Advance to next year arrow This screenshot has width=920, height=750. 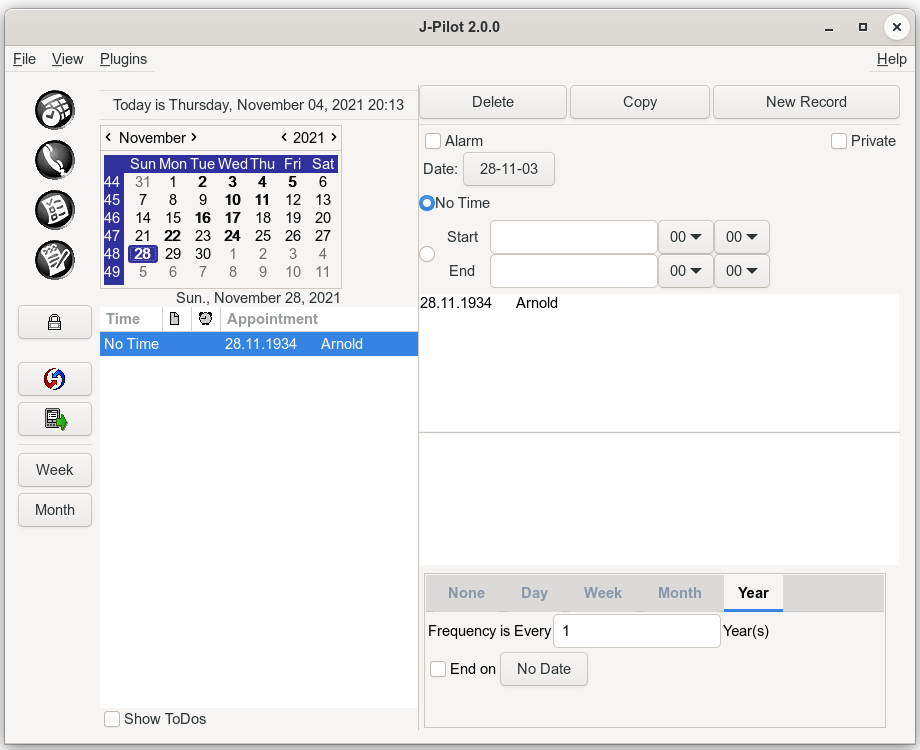click(334, 138)
